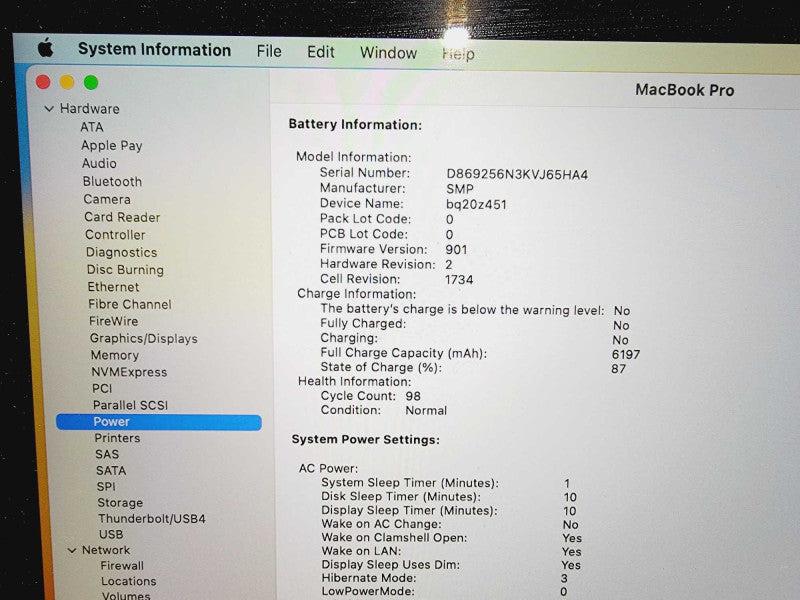Screen dimensions: 800x600
Task: Collapse the Network section chevron
Action: [72, 551]
